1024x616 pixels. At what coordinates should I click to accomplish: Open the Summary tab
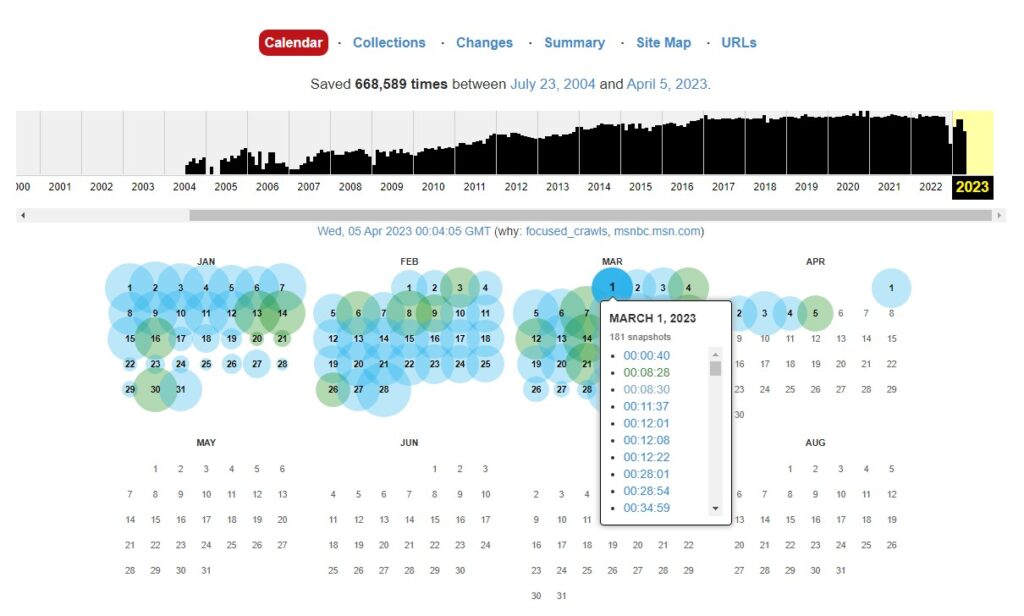pos(574,43)
